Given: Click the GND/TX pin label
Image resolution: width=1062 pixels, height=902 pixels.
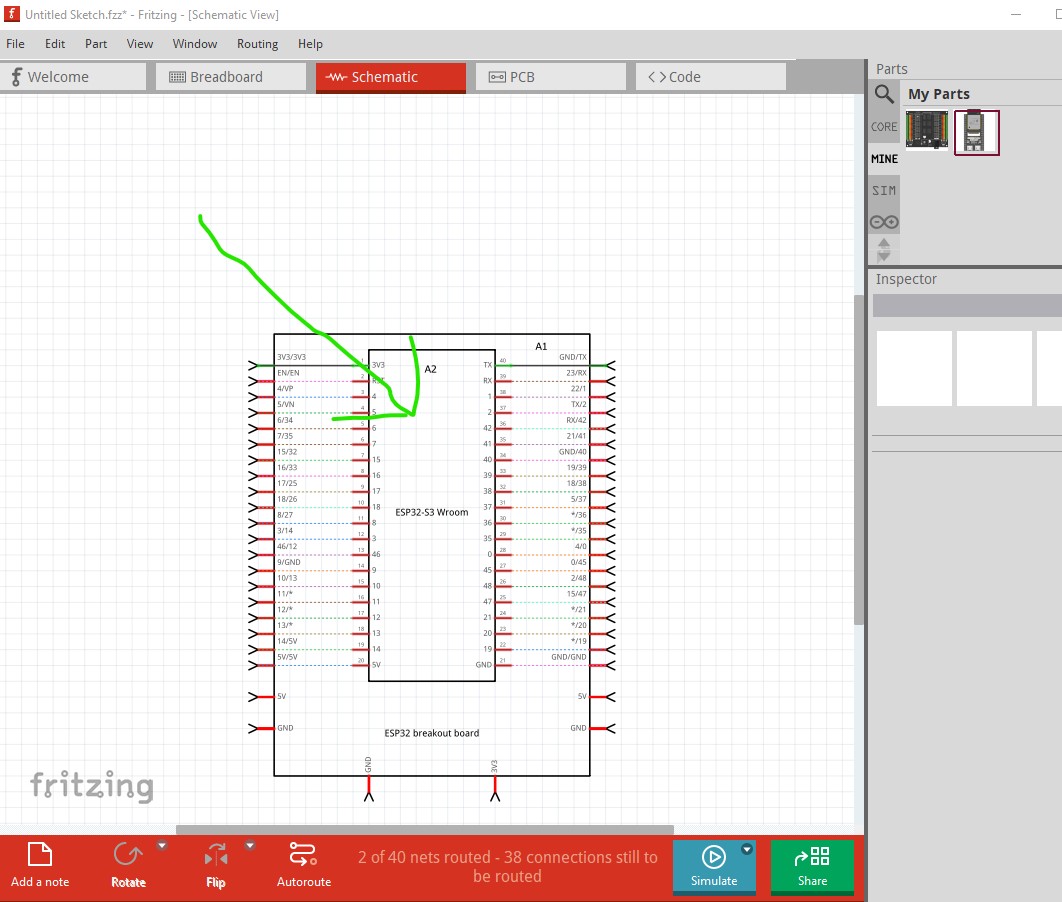Looking at the screenshot, I should 573,357.
